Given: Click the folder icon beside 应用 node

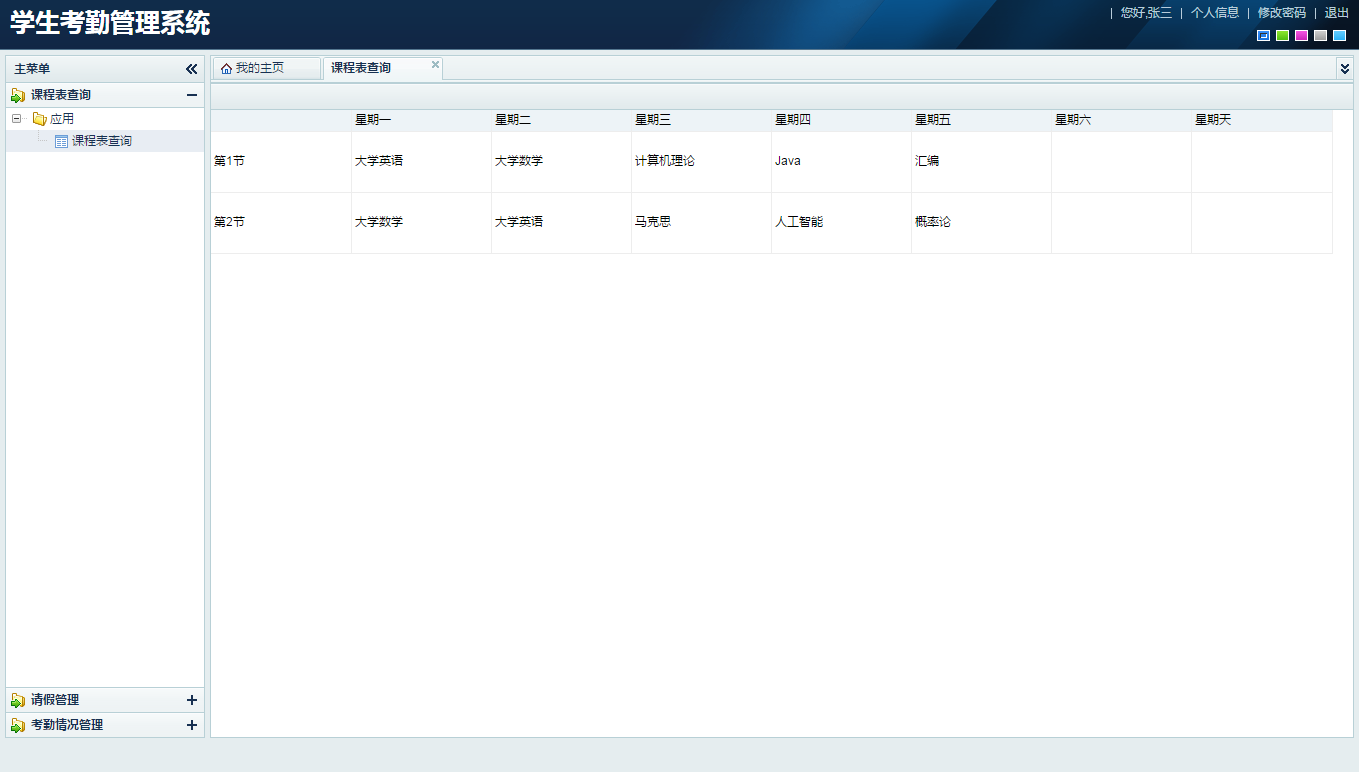Looking at the screenshot, I should [x=39, y=117].
